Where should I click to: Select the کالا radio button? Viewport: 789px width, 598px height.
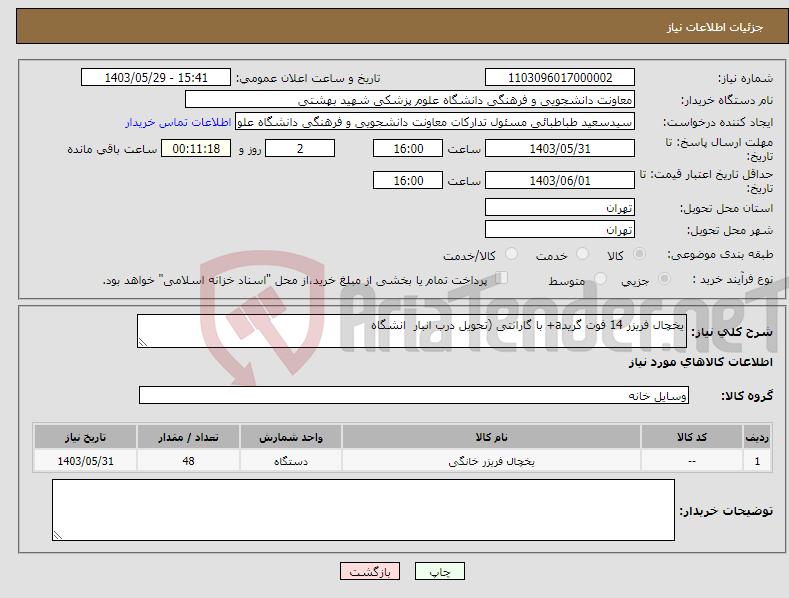[x=639, y=254]
